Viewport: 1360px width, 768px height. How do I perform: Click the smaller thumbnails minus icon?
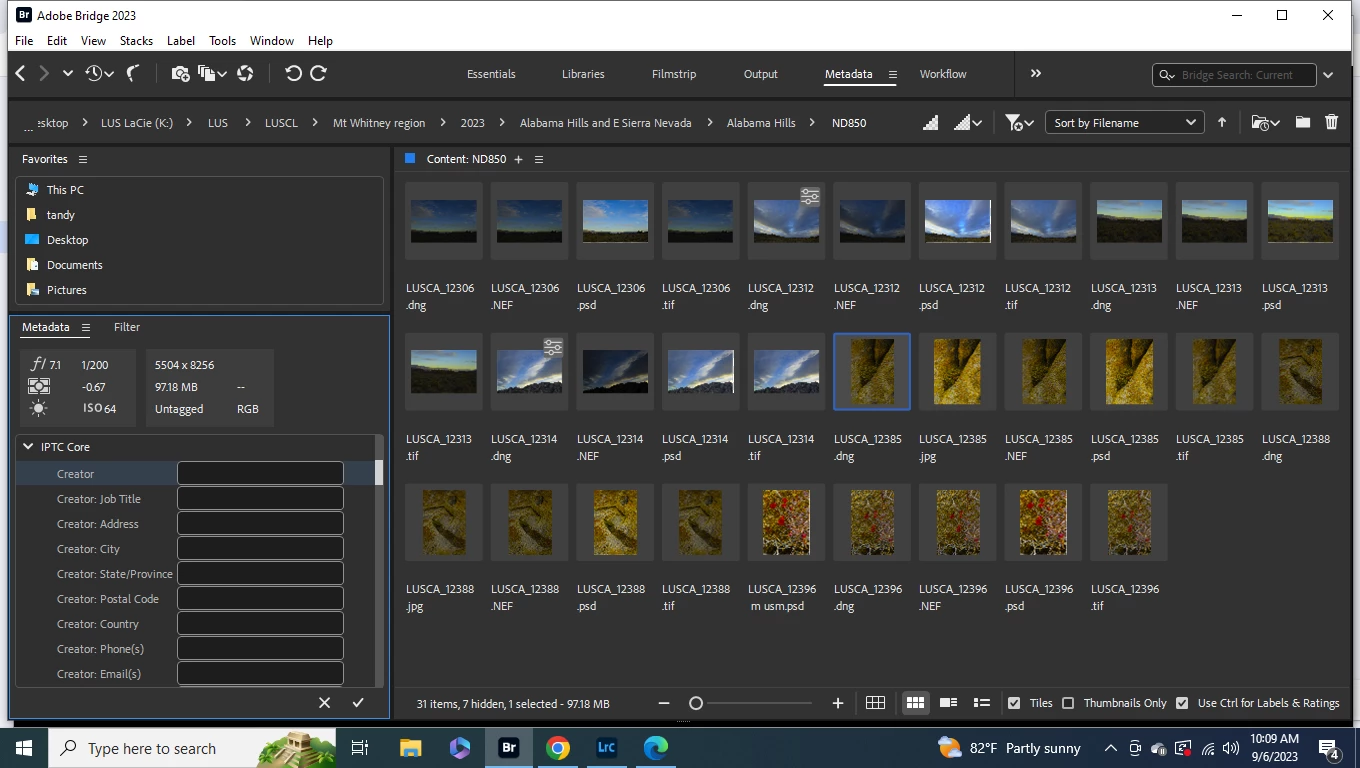[x=664, y=703]
